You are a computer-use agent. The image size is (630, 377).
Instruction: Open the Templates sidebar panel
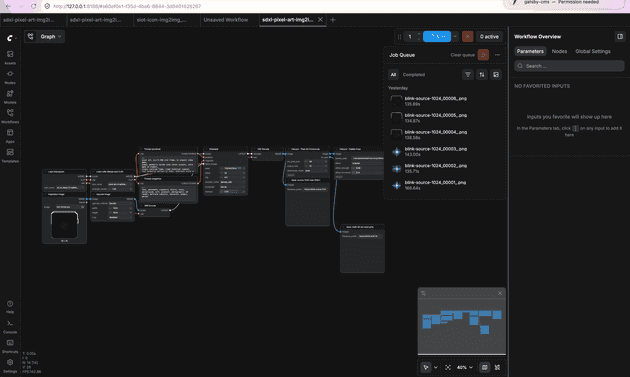pos(10,156)
